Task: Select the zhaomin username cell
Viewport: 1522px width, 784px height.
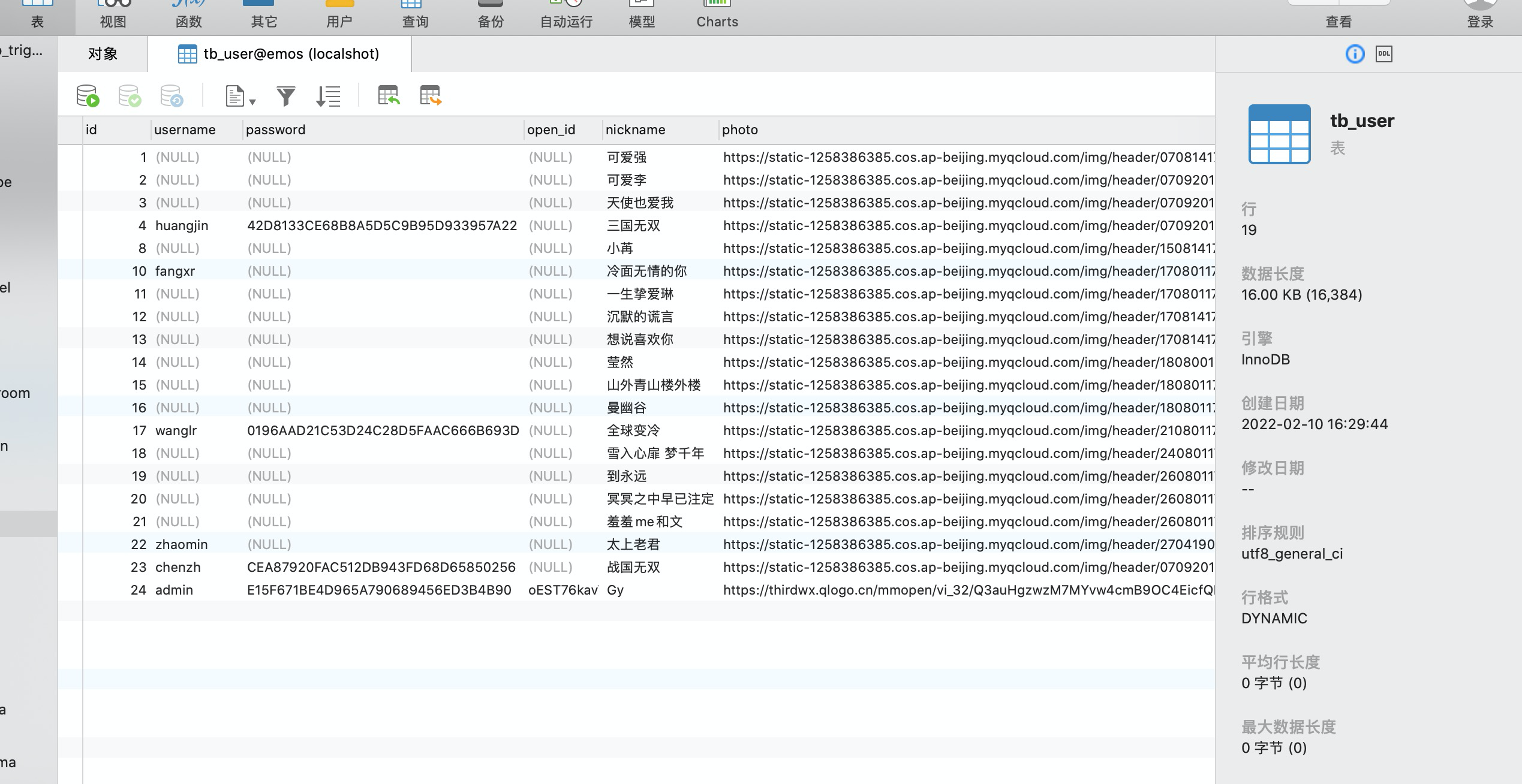Action: (x=196, y=544)
